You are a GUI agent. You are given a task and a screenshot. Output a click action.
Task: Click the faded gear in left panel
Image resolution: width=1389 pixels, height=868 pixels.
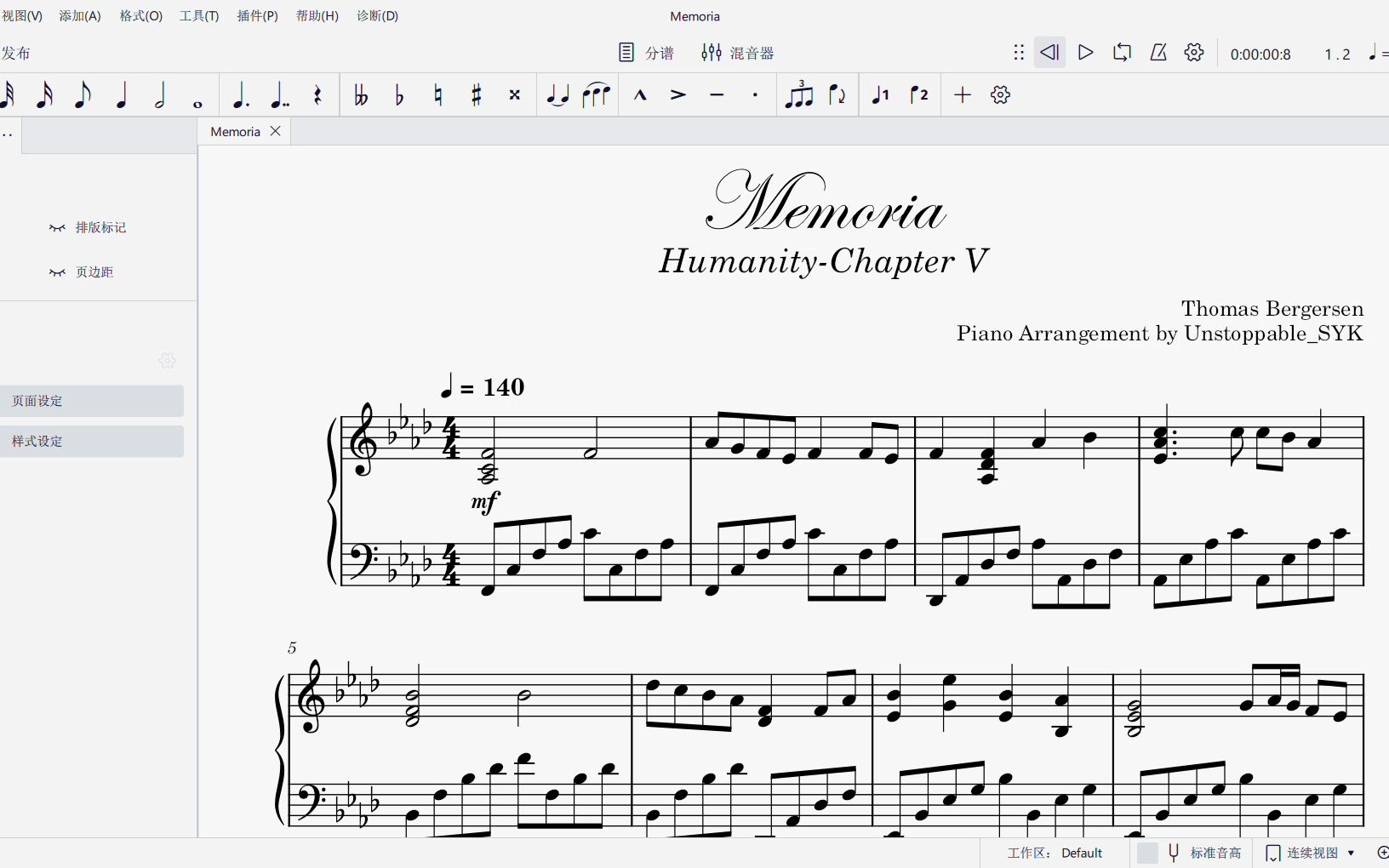[x=168, y=361]
